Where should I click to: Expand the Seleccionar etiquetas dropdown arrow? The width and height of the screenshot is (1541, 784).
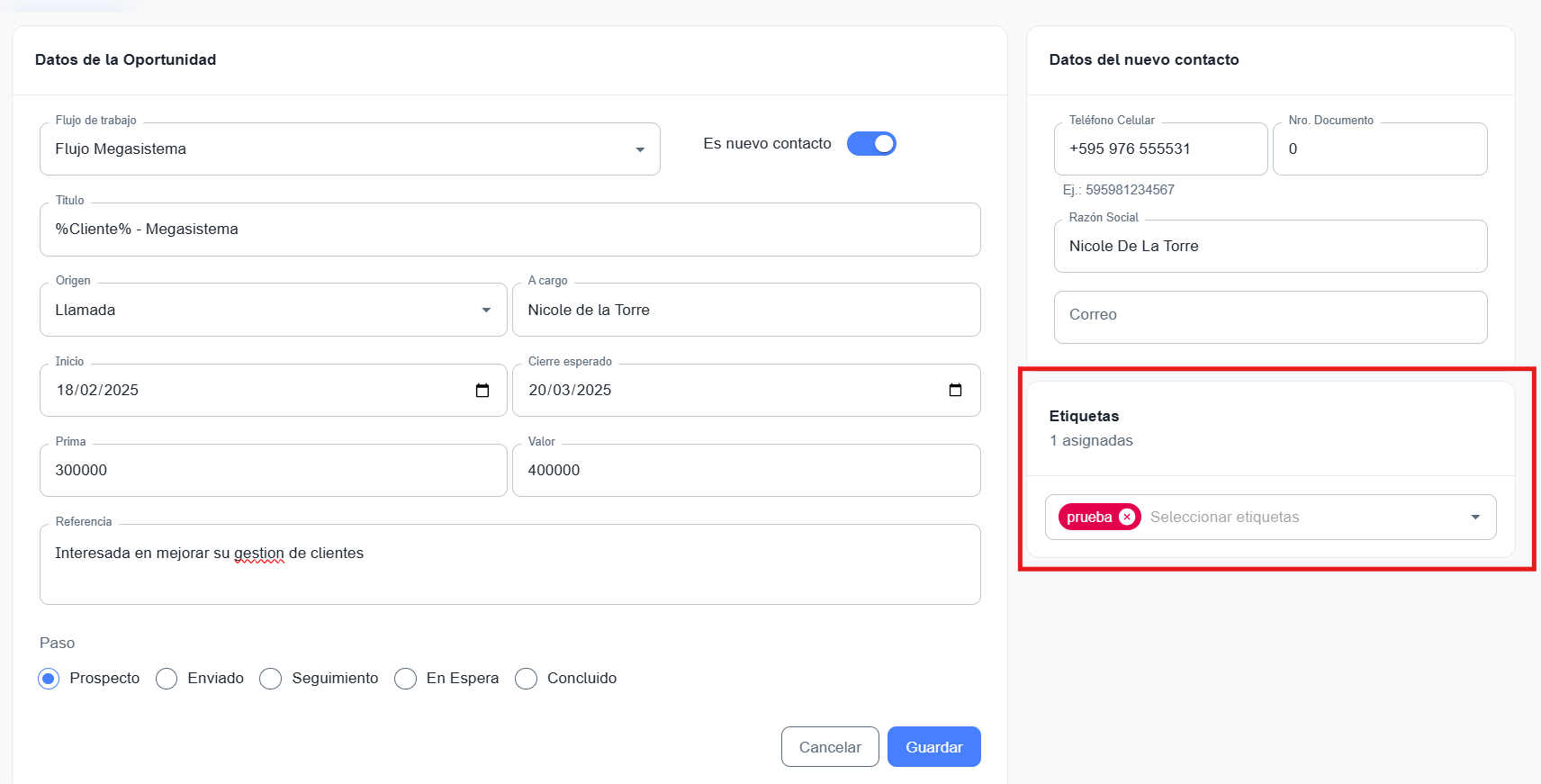click(x=1475, y=518)
